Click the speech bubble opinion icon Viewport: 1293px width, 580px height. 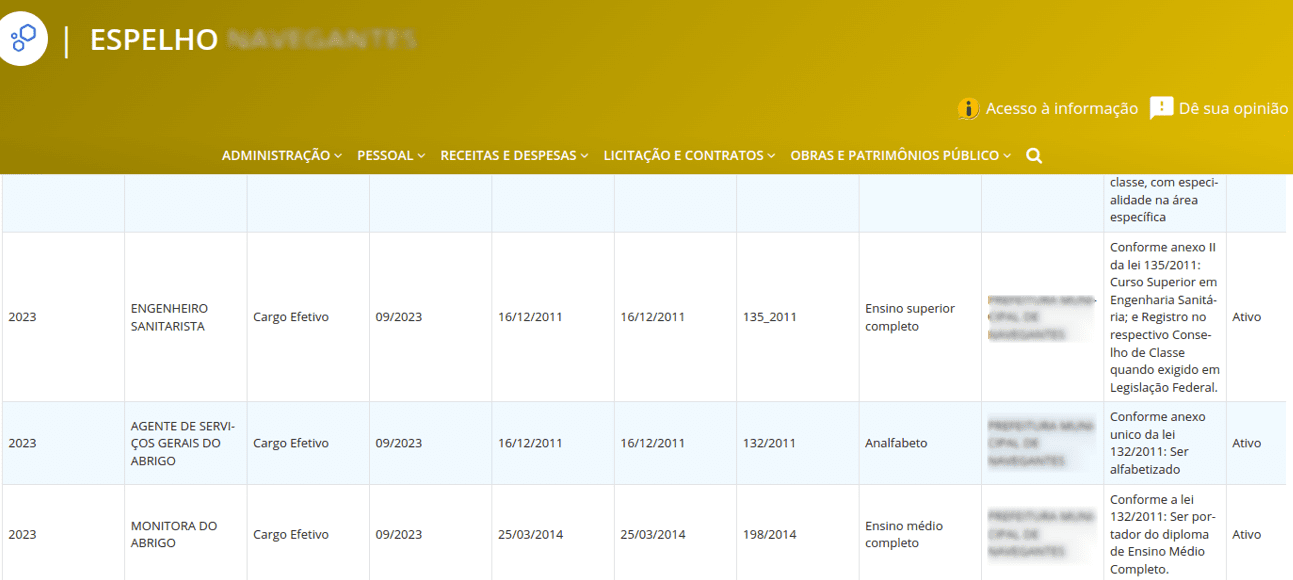coord(1161,109)
